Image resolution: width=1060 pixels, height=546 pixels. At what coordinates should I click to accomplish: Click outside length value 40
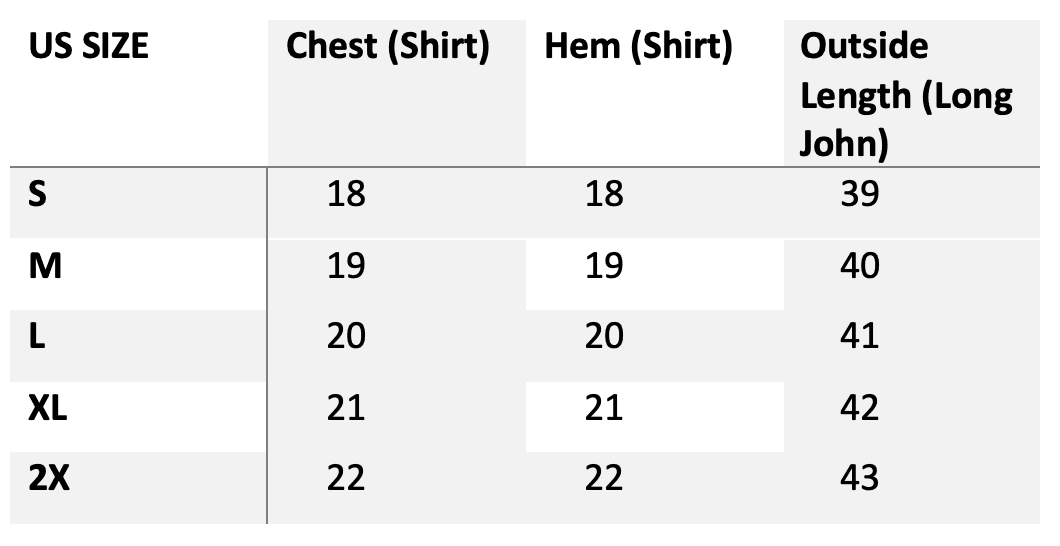pos(860,266)
